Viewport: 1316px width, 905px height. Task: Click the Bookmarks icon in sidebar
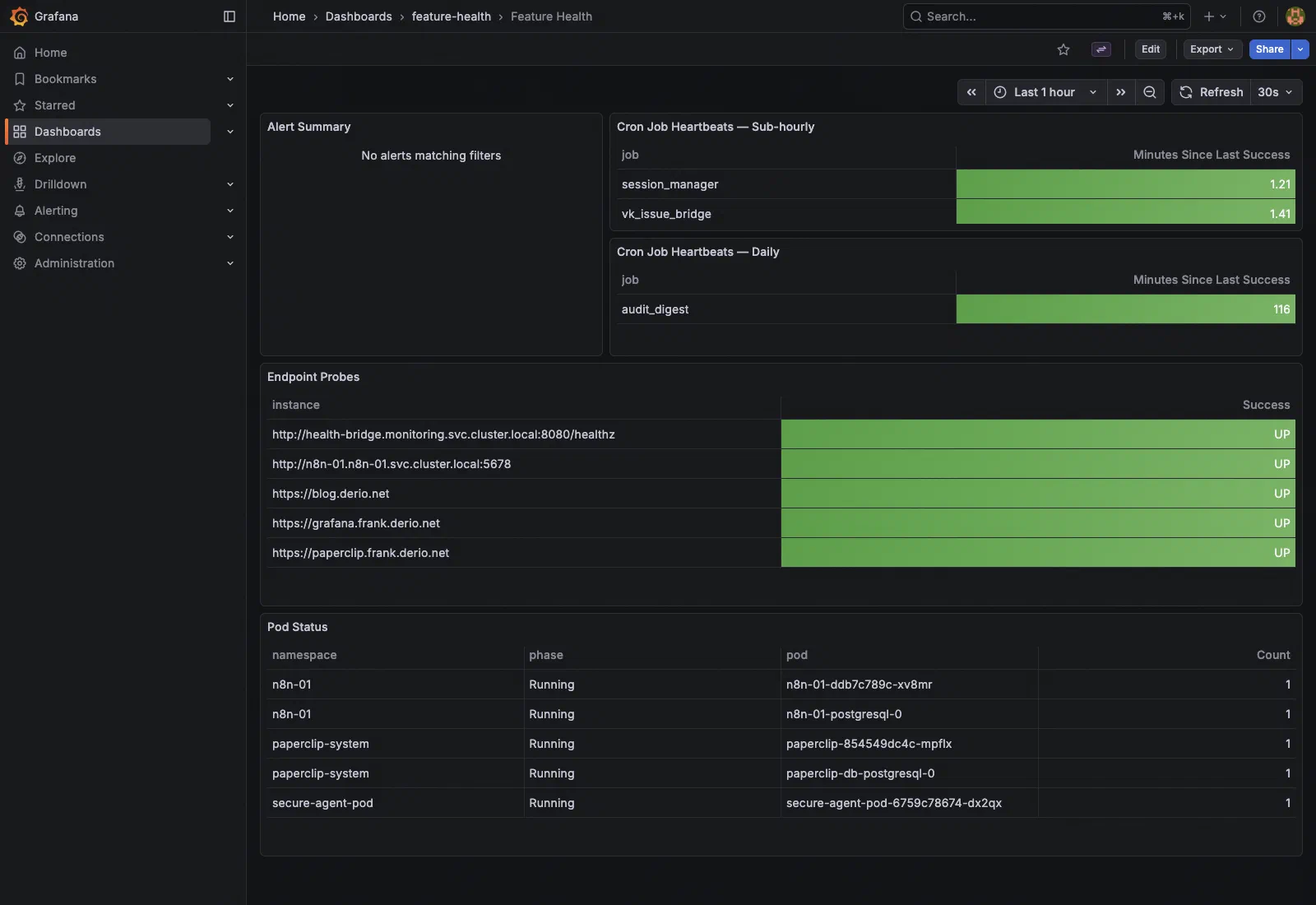click(x=20, y=79)
